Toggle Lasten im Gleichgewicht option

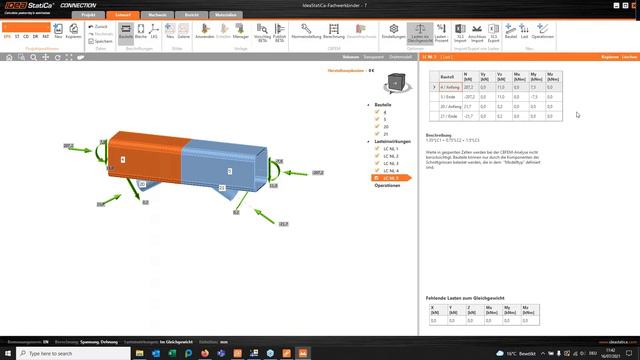tap(420, 33)
